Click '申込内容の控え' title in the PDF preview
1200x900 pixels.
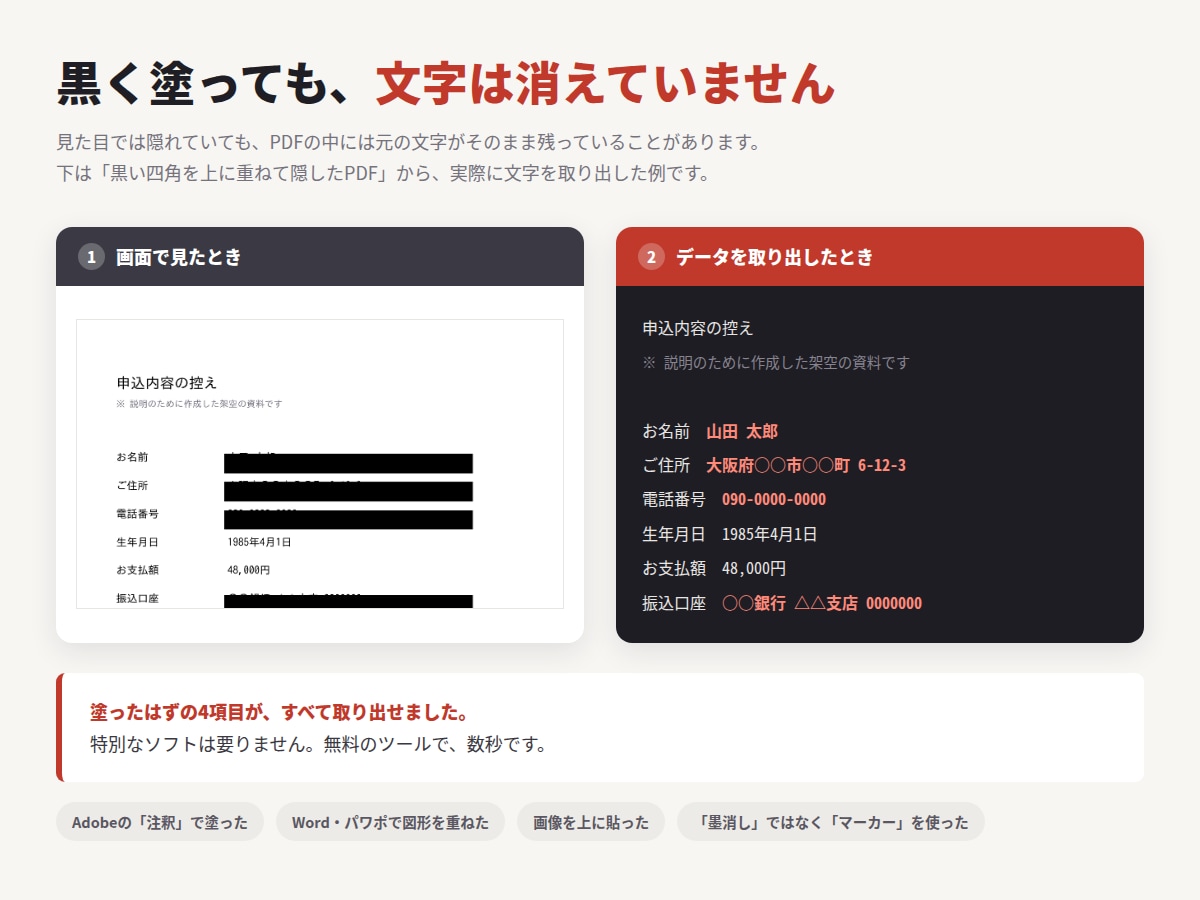pyautogui.click(x=167, y=383)
